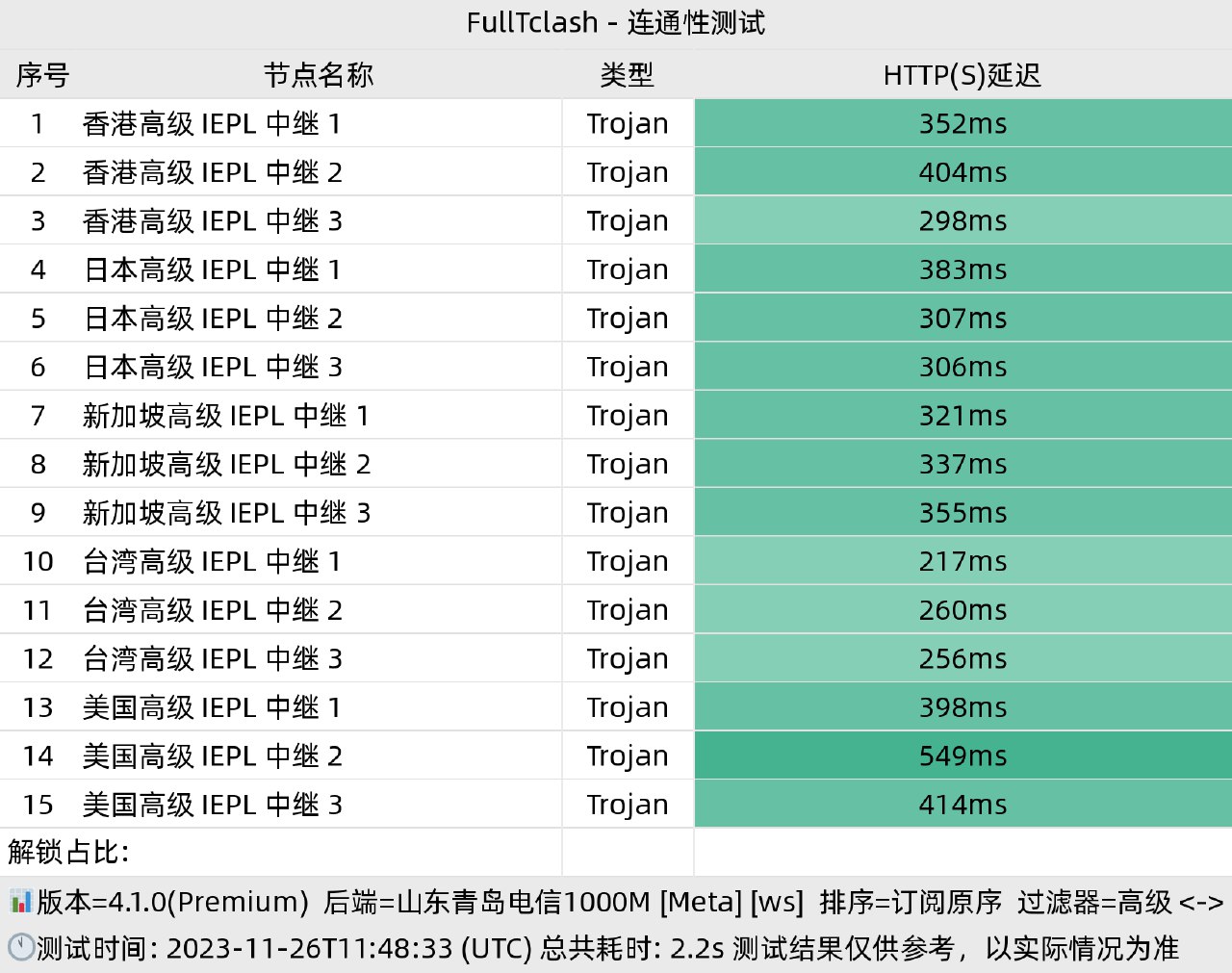Select the HTTP(S)延迟 column header
The width and height of the screenshot is (1232, 973).
coord(962,75)
